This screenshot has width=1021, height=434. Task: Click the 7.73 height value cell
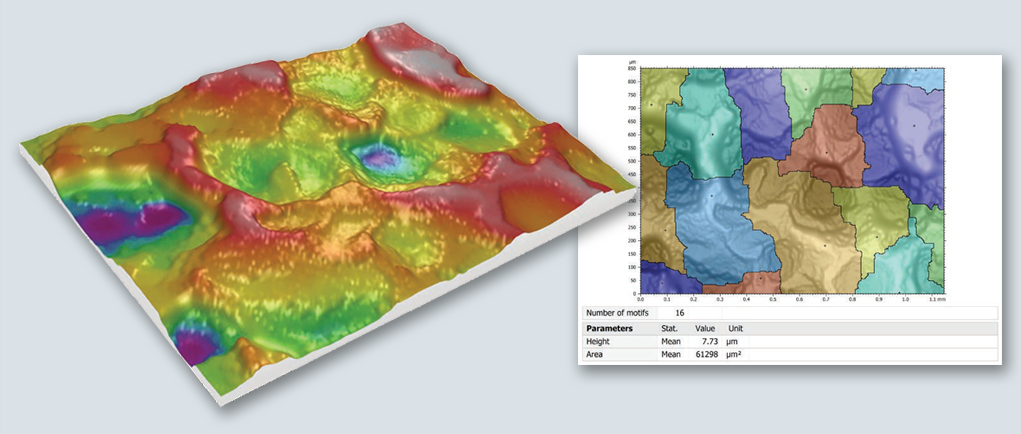[x=707, y=341]
